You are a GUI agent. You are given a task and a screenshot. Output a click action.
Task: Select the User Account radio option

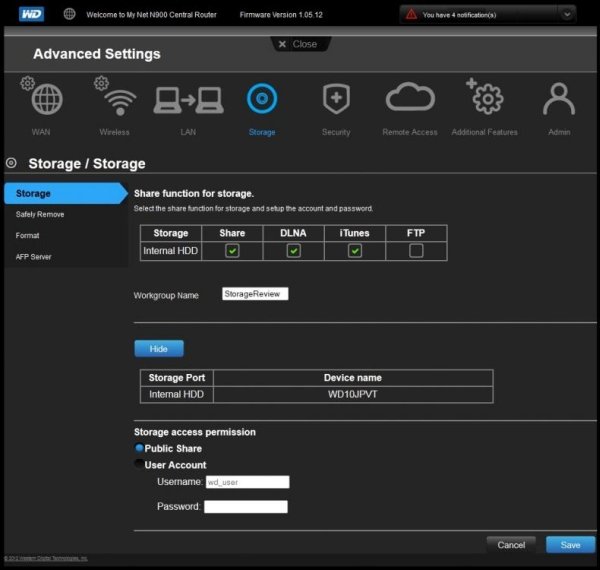pyautogui.click(x=140, y=465)
